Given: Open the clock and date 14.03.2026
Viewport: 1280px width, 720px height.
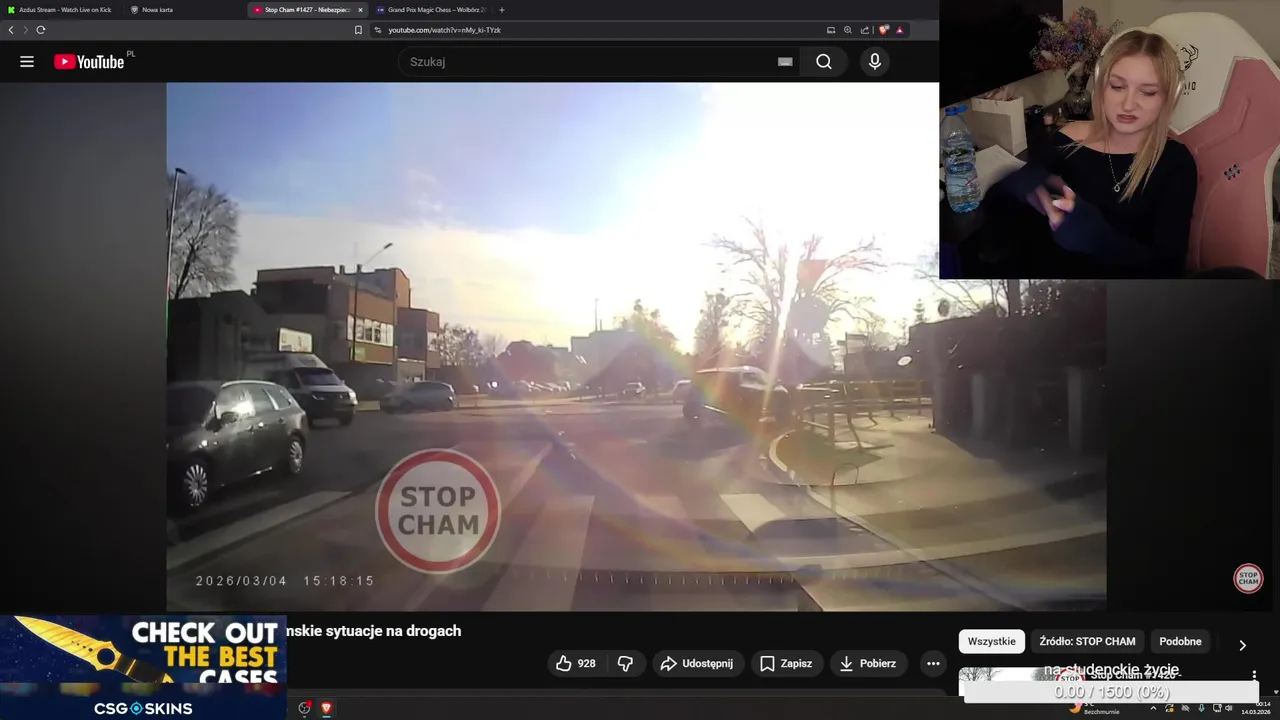Looking at the screenshot, I should [x=1257, y=708].
